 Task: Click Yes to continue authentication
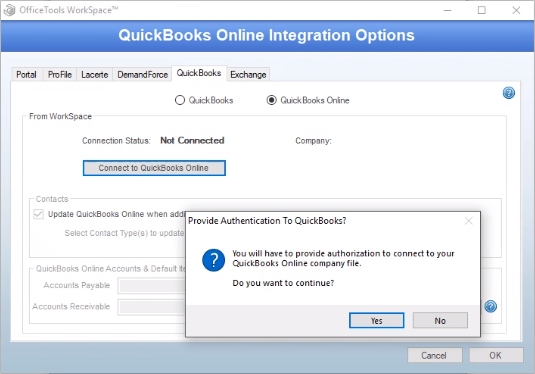pyautogui.click(x=376, y=320)
